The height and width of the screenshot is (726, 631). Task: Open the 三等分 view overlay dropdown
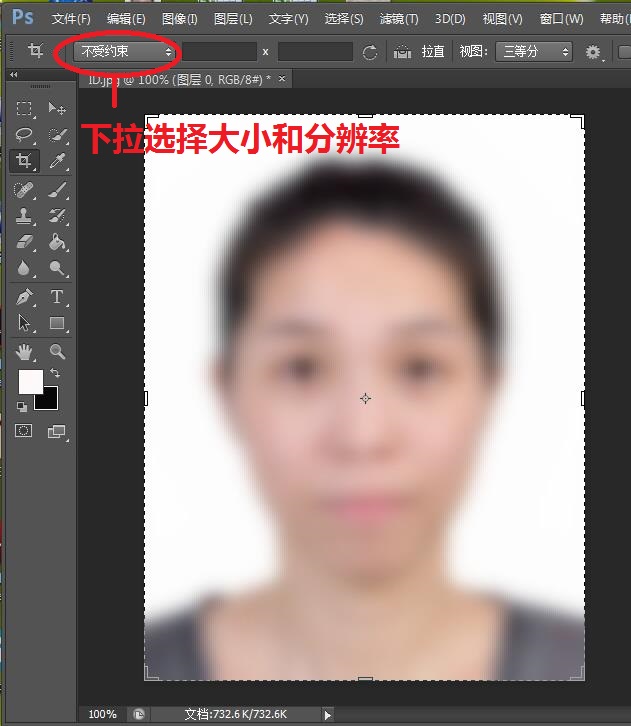point(534,51)
